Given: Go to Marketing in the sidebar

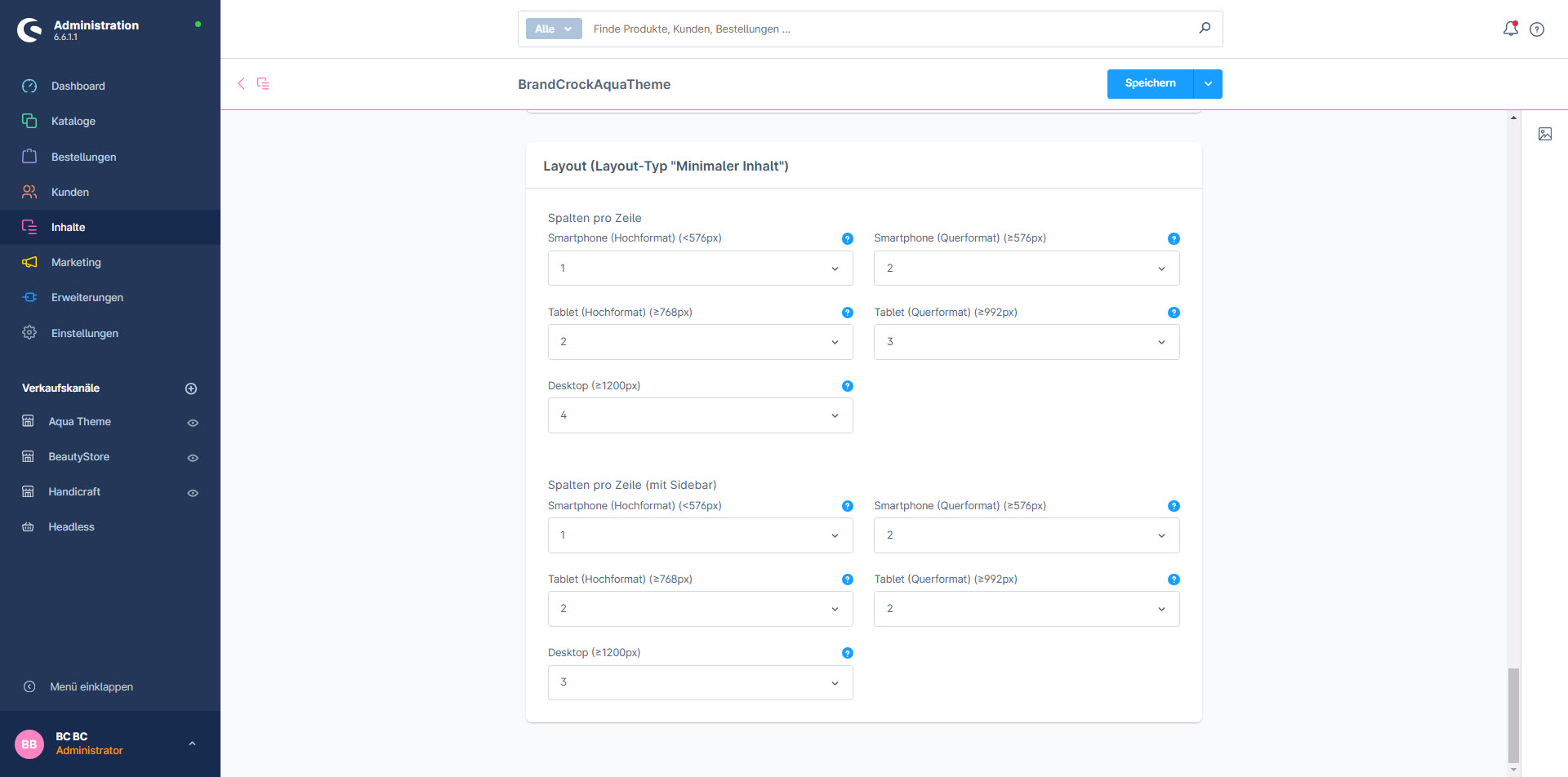Looking at the screenshot, I should 76,262.
